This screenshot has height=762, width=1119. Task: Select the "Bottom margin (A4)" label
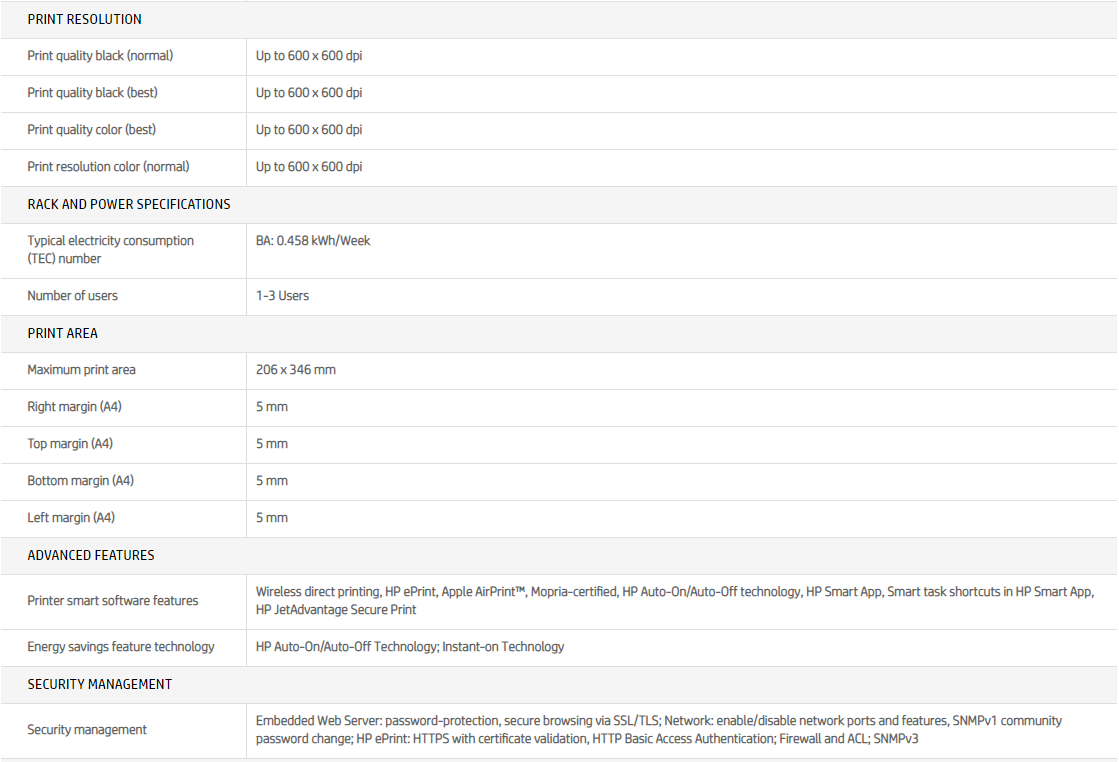pyautogui.click(x=80, y=481)
